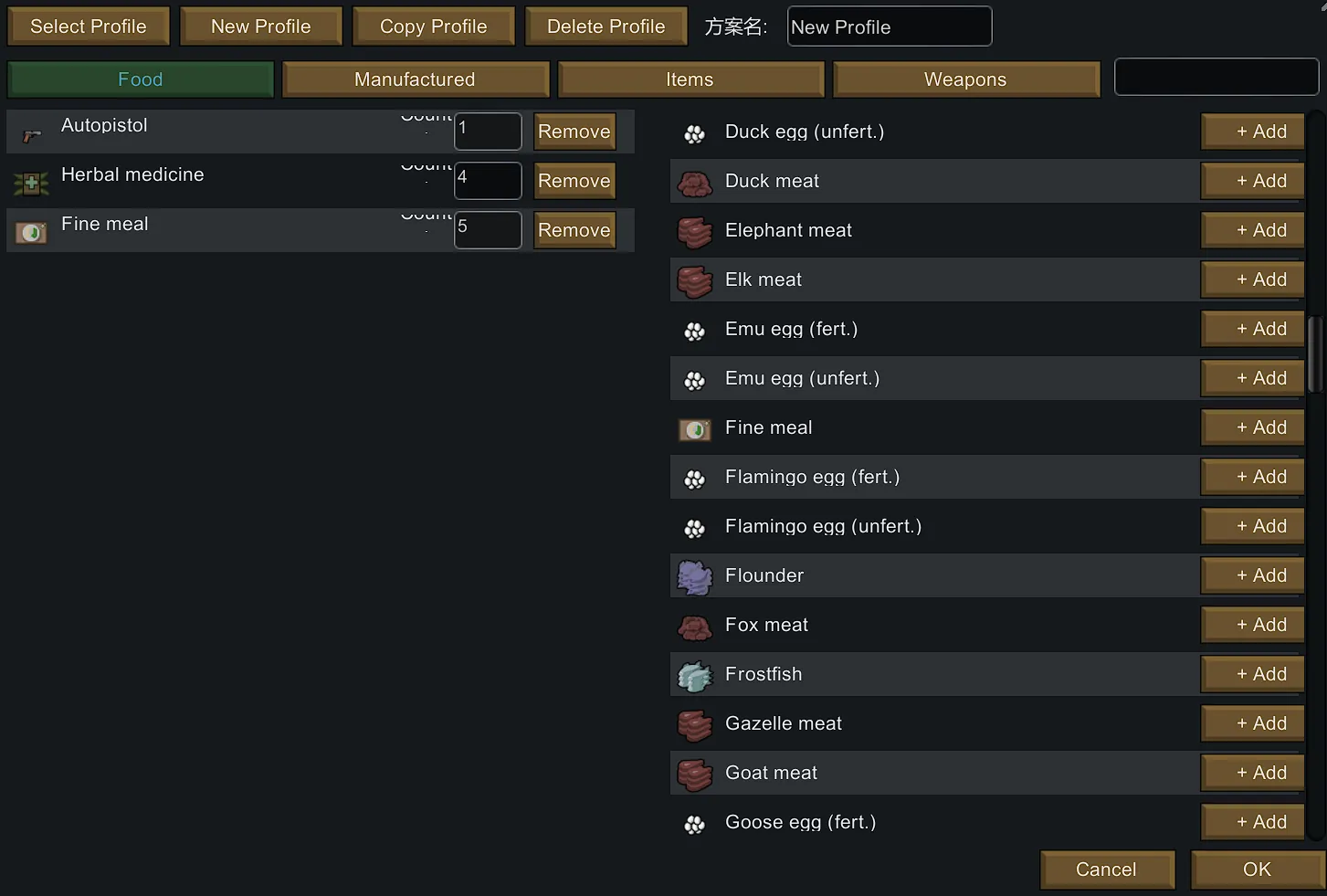
Task: Click the Autopistol count field
Action: tap(489, 132)
